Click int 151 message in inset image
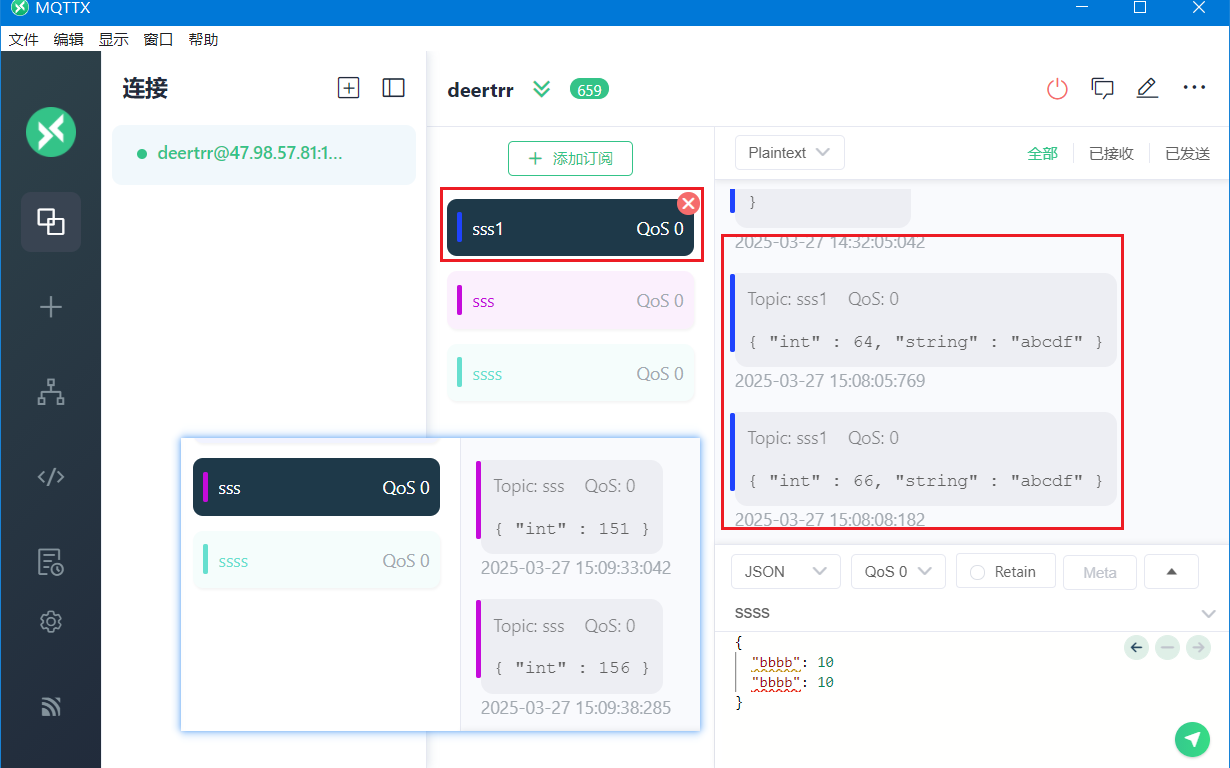Image resolution: width=1230 pixels, height=768 pixels. click(x=569, y=507)
